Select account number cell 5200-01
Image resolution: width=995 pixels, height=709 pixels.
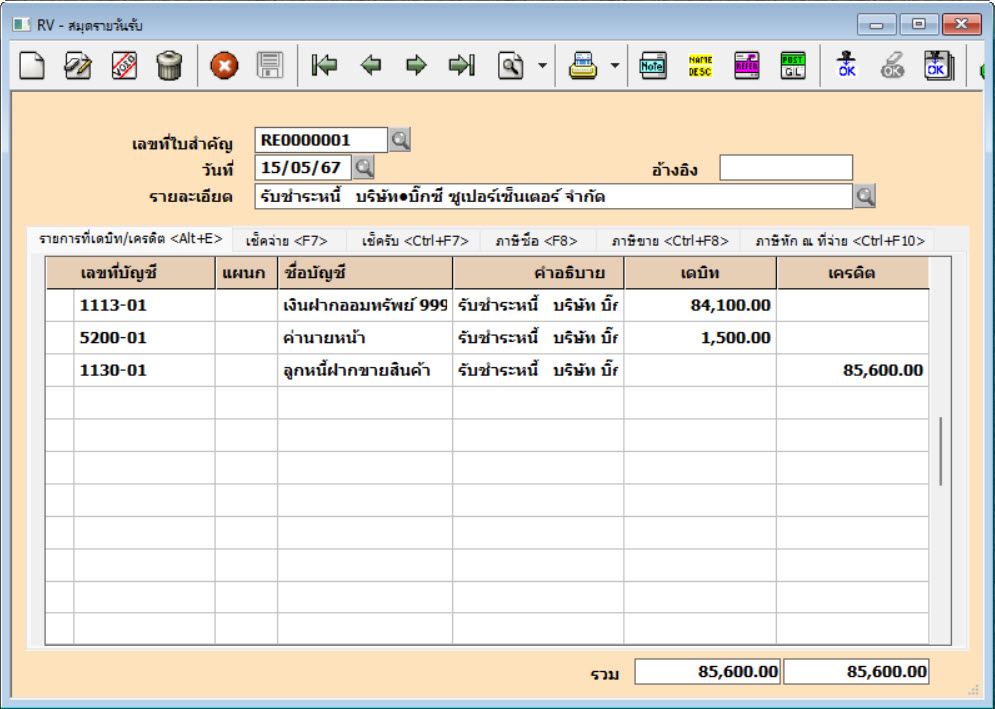[x=144, y=338]
